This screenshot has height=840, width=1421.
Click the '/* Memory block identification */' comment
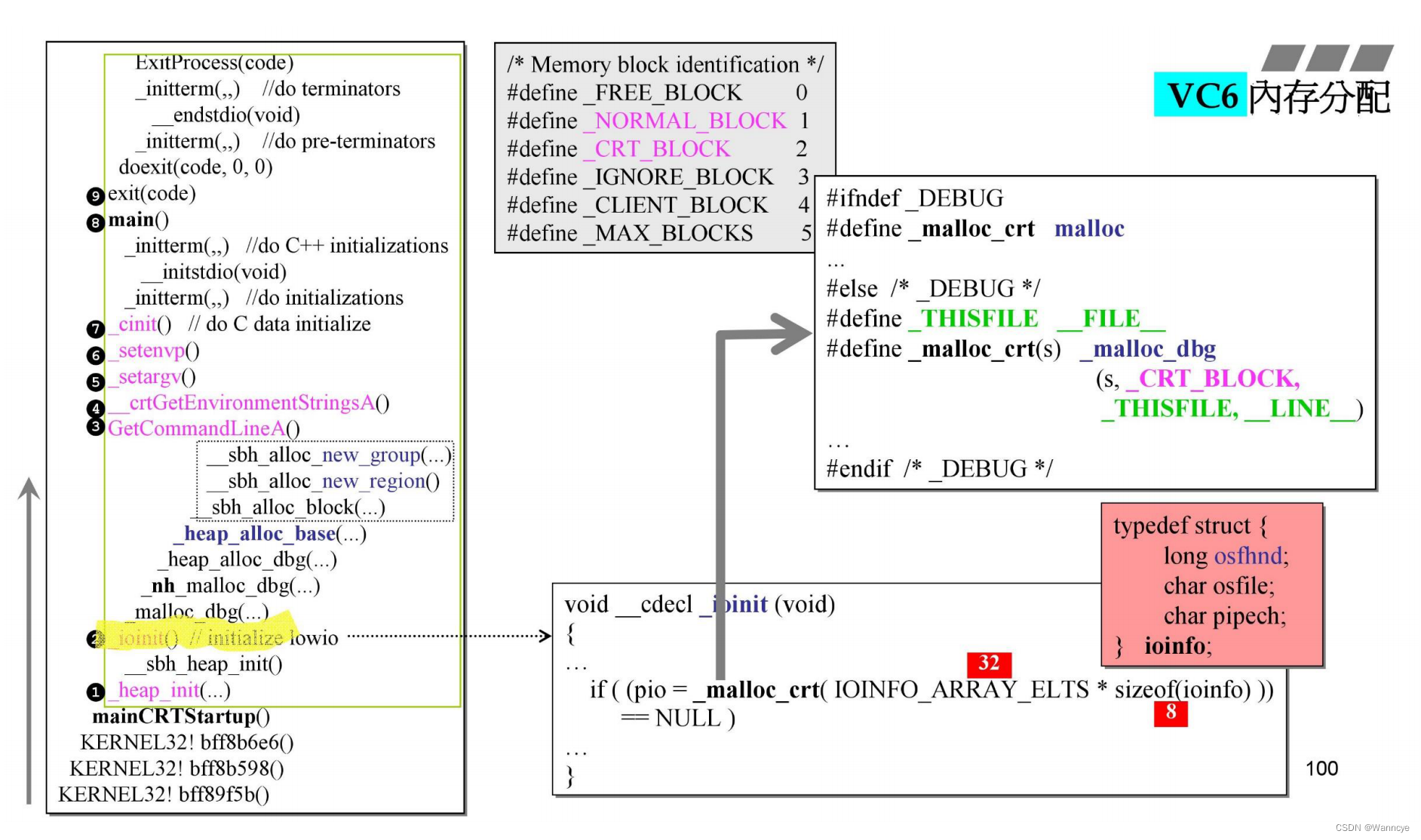pos(665,65)
